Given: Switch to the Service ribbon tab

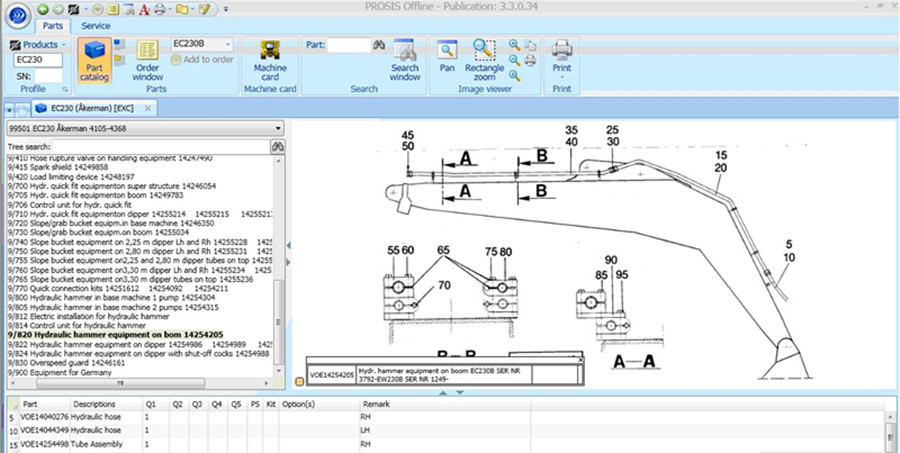Looking at the screenshot, I should tap(96, 25).
